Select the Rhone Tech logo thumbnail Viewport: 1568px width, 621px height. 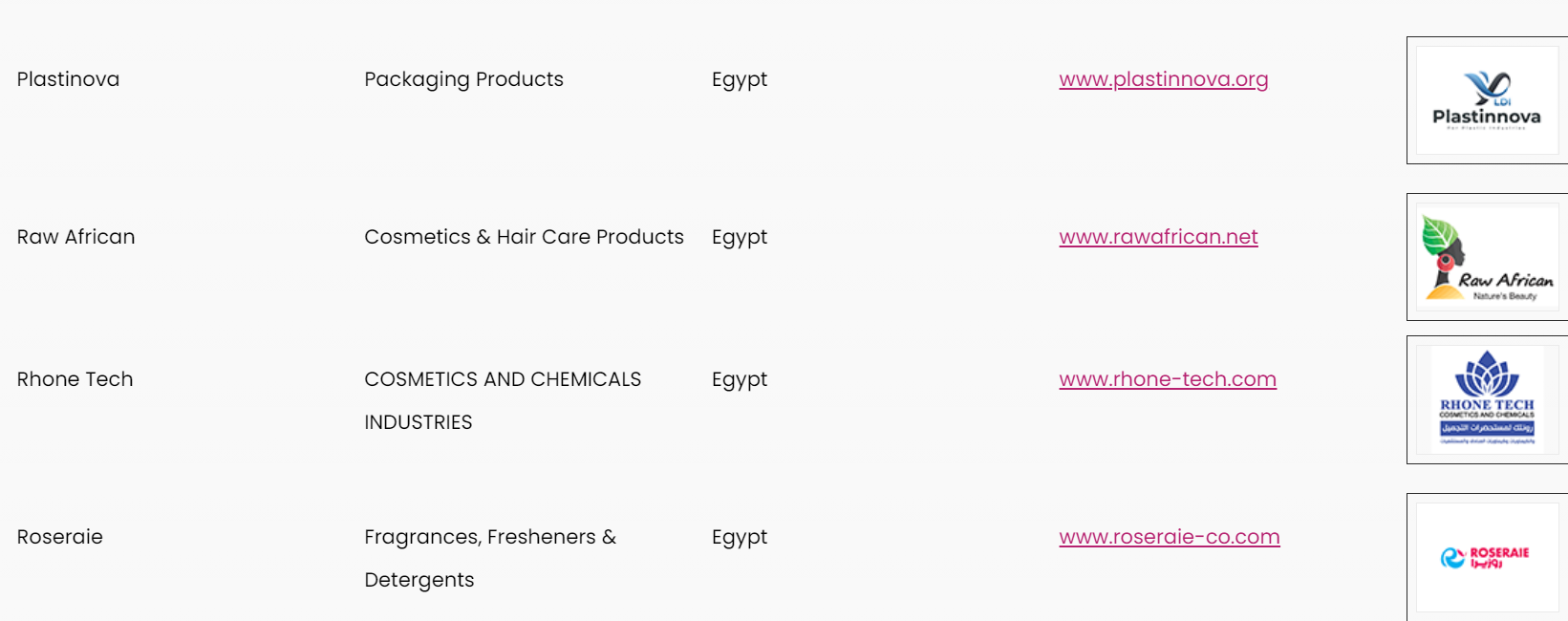click(x=1487, y=399)
